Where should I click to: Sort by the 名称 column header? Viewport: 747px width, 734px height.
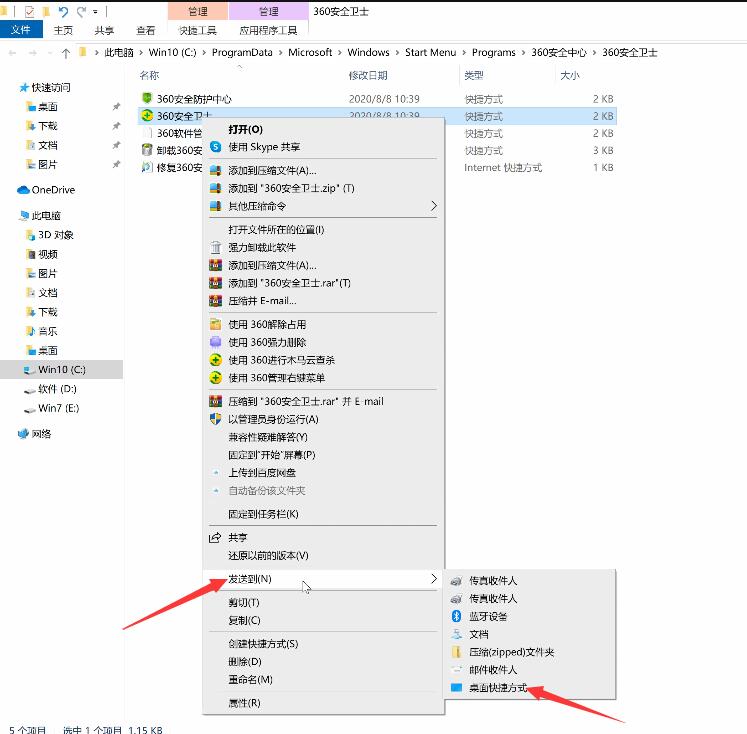pyautogui.click(x=149, y=75)
